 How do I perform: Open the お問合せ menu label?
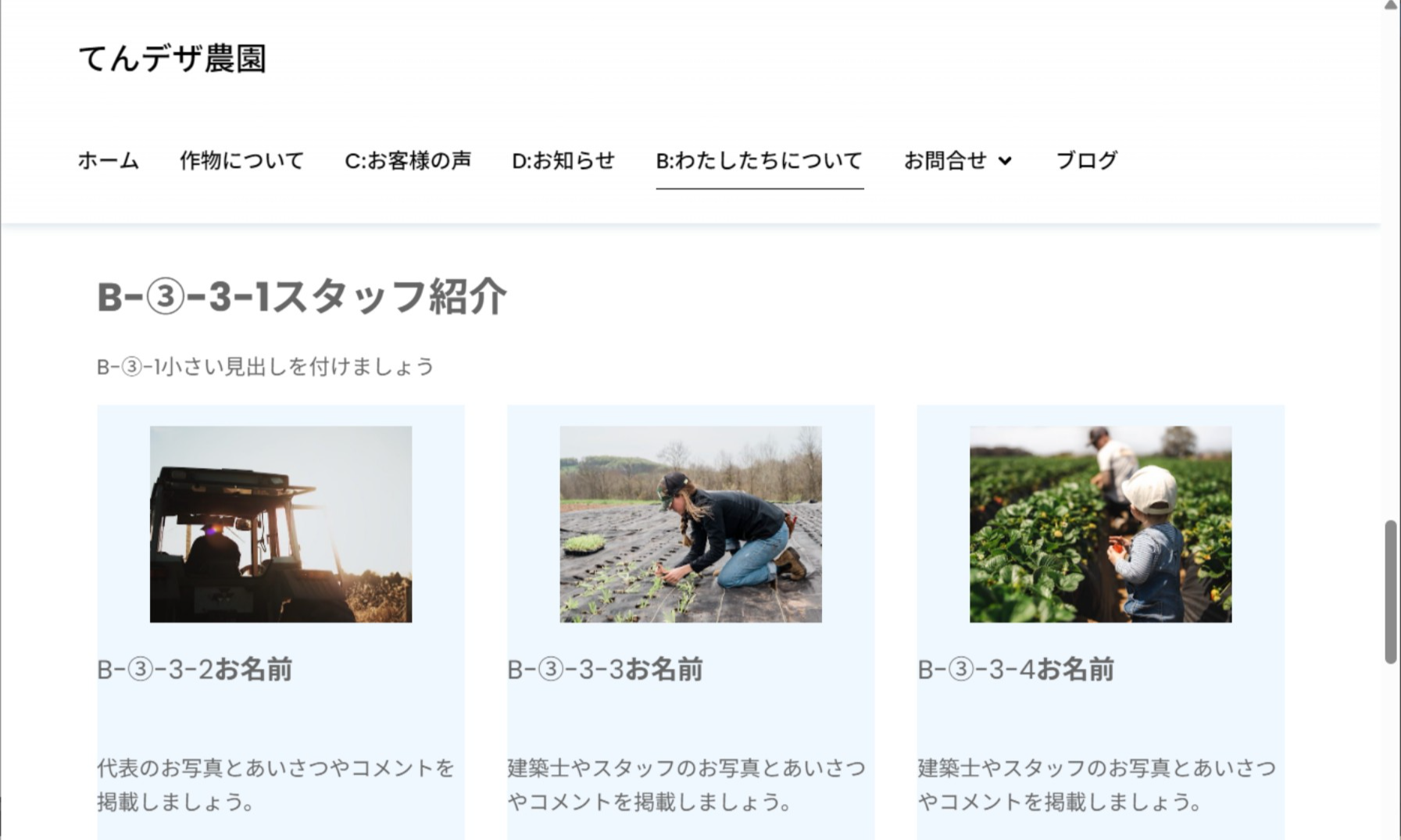945,161
